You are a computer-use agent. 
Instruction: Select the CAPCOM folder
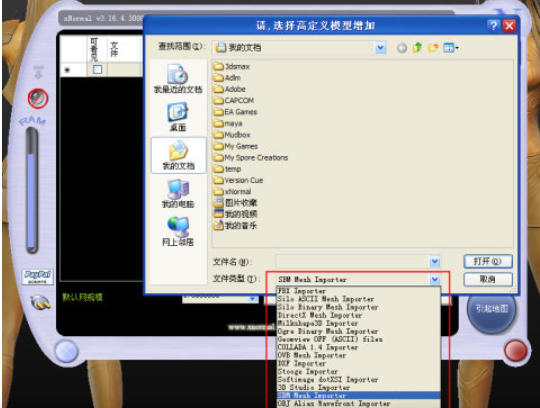[233, 101]
